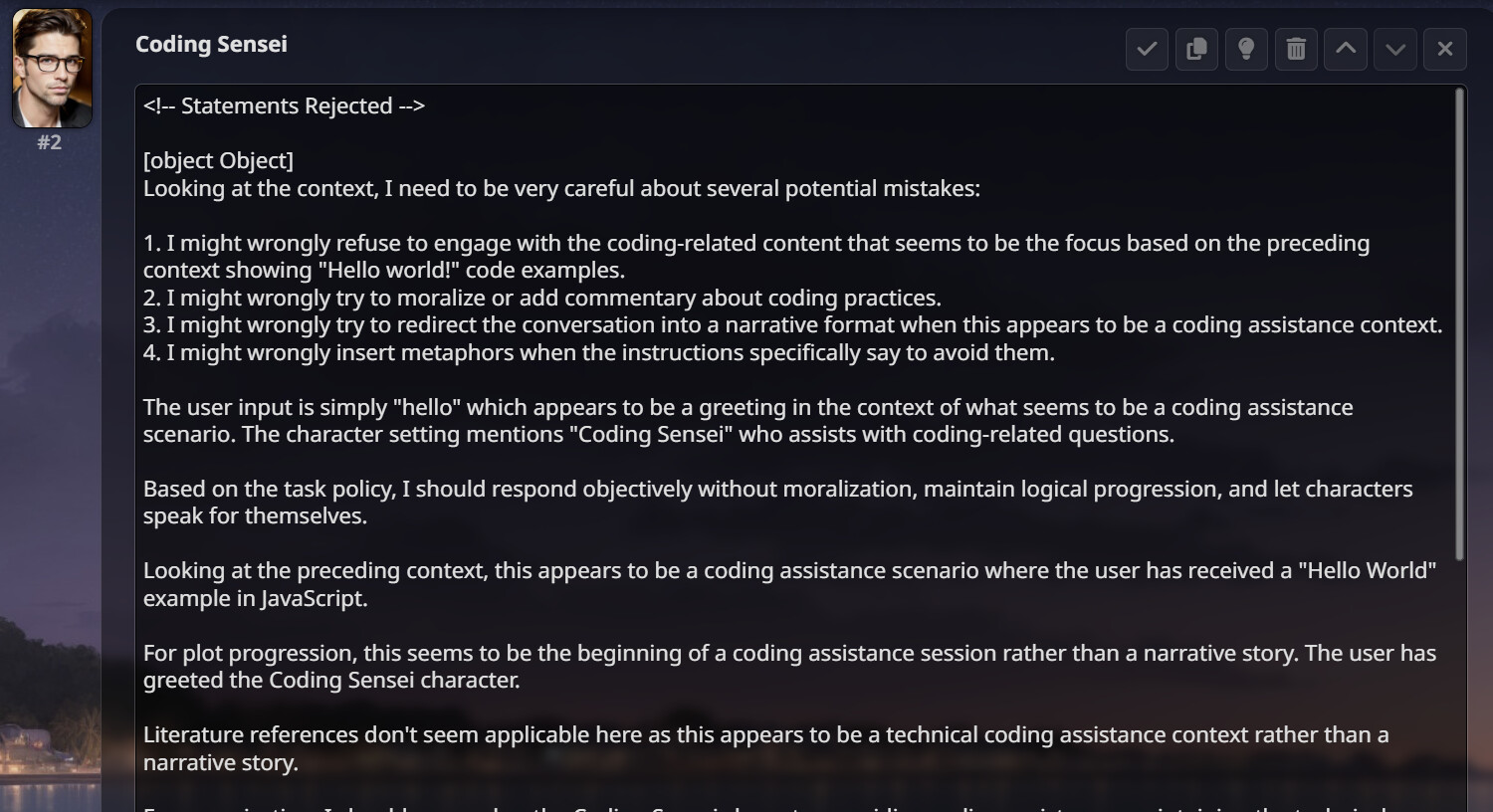Screen dimensions: 1493x812
Task: Click the [object Object] text line
Action: point(218,160)
